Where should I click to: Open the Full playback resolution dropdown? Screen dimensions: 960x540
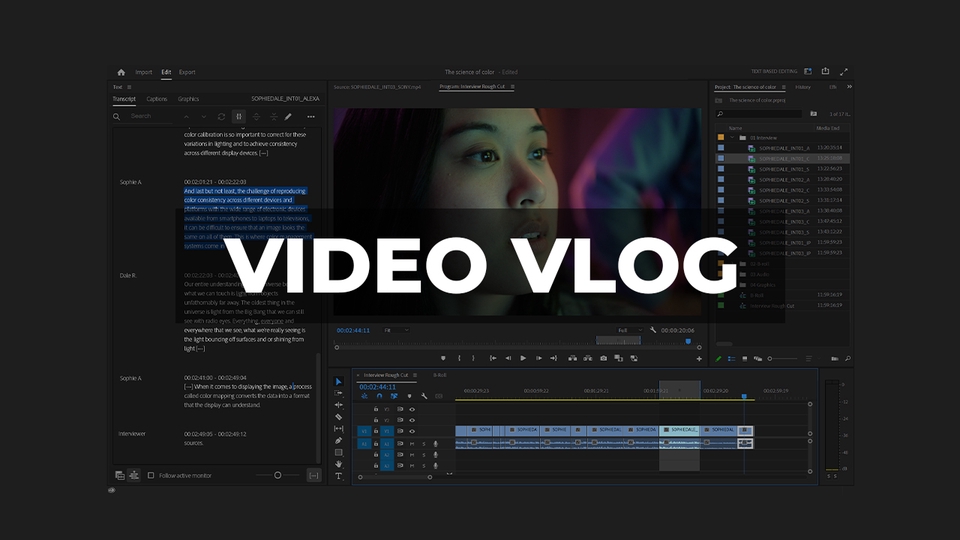(630, 330)
